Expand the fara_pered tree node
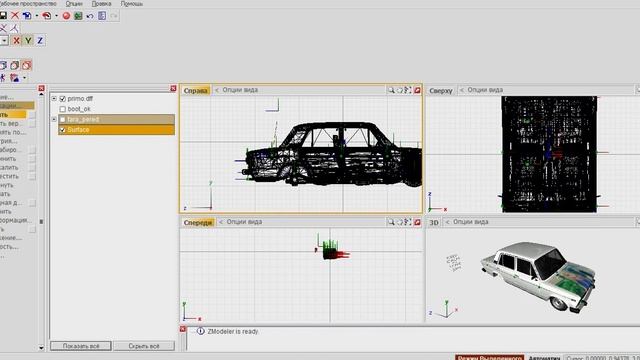The width and height of the screenshot is (640, 360). 54,119
